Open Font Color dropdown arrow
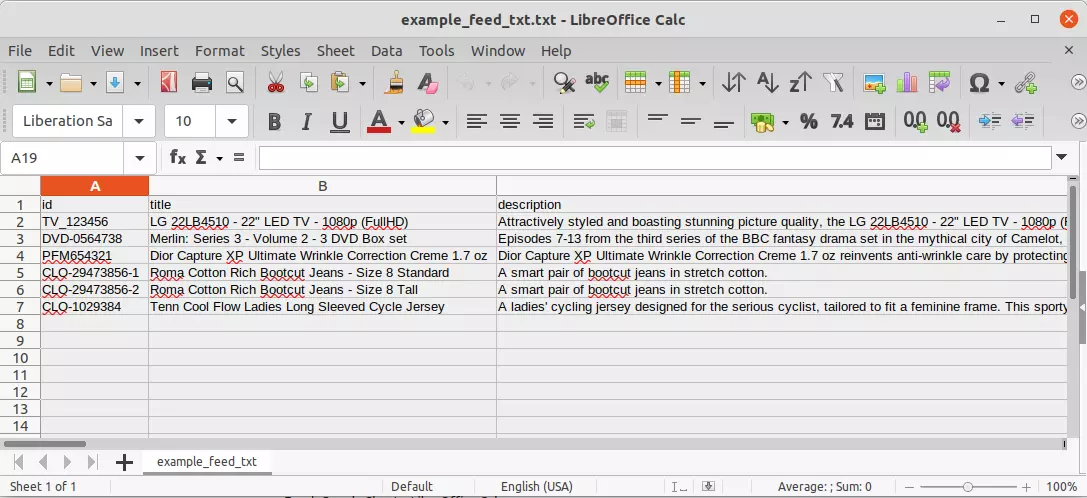 (x=401, y=122)
